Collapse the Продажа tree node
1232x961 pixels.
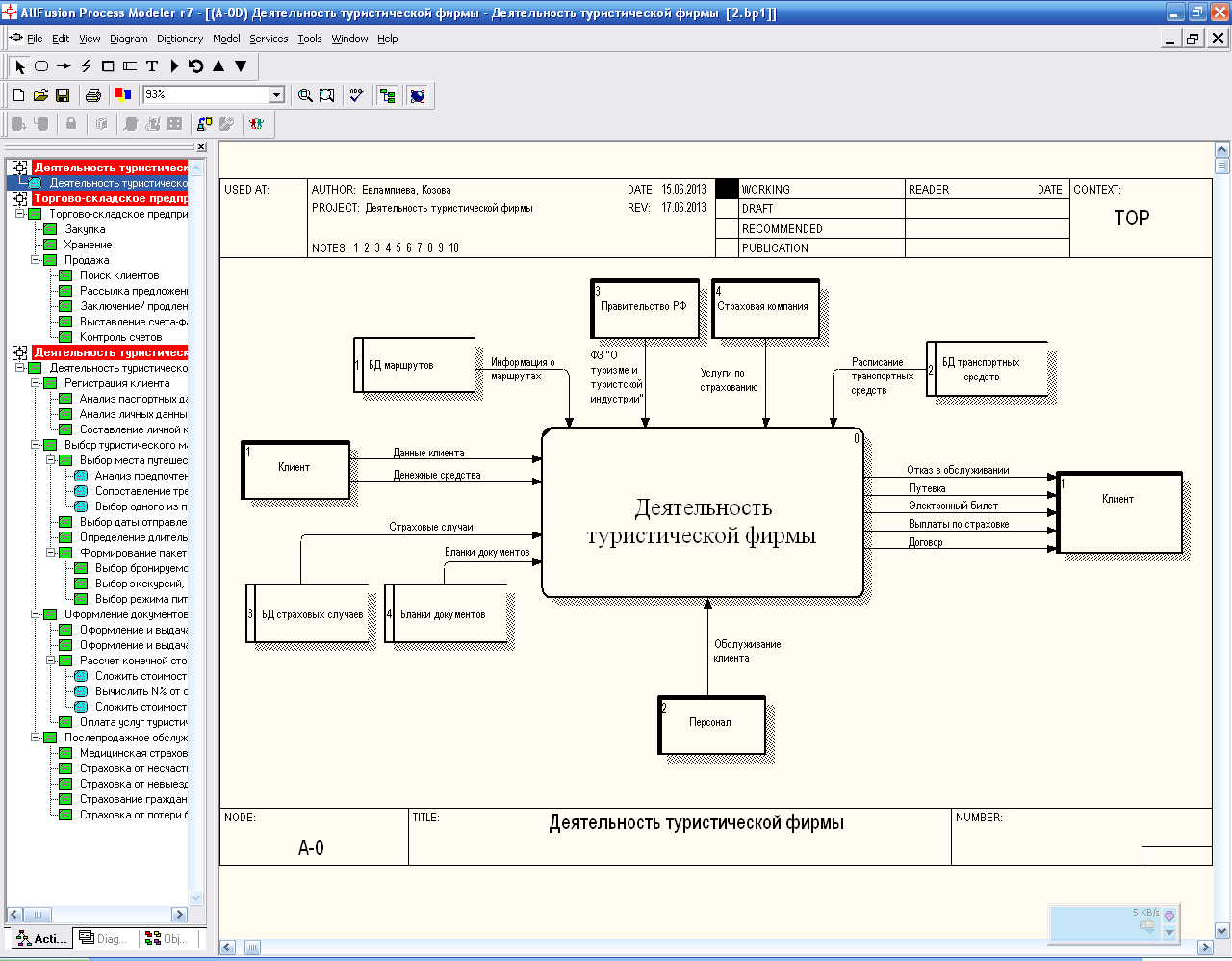[x=36, y=260]
